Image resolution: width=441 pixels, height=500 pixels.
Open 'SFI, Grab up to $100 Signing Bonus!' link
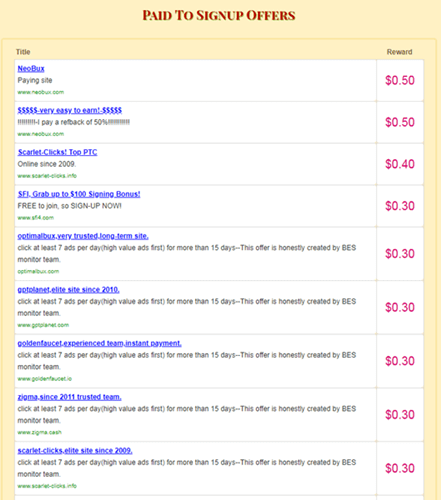[79, 194]
